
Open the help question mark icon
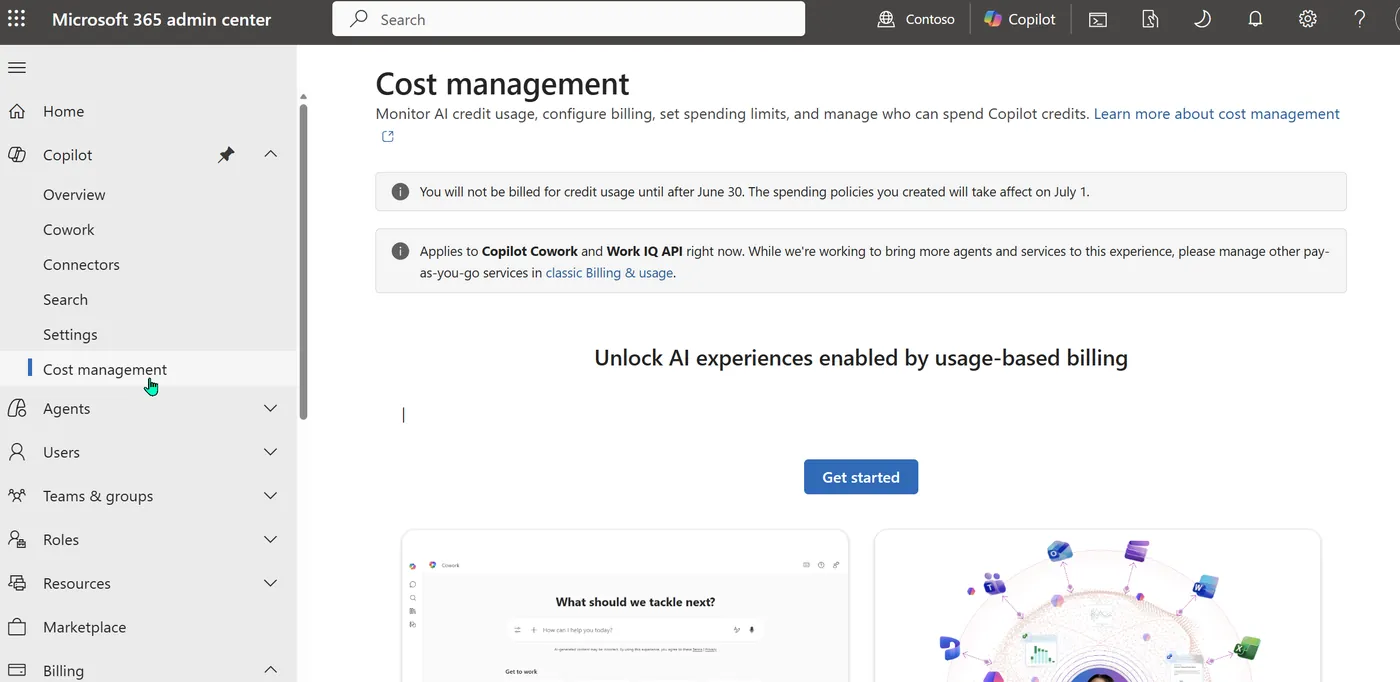click(x=1360, y=19)
